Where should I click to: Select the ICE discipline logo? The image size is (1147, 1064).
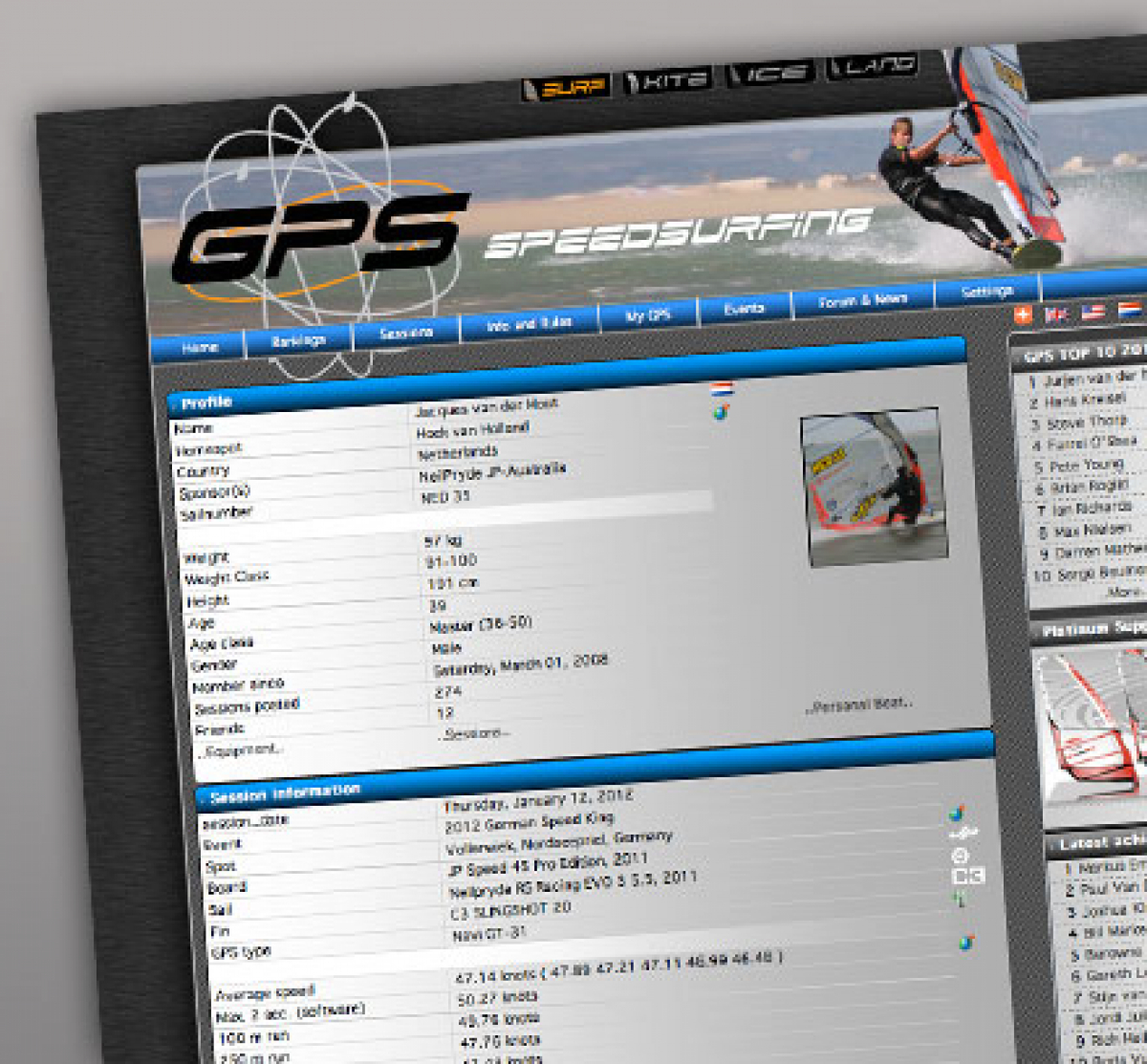pos(770,73)
